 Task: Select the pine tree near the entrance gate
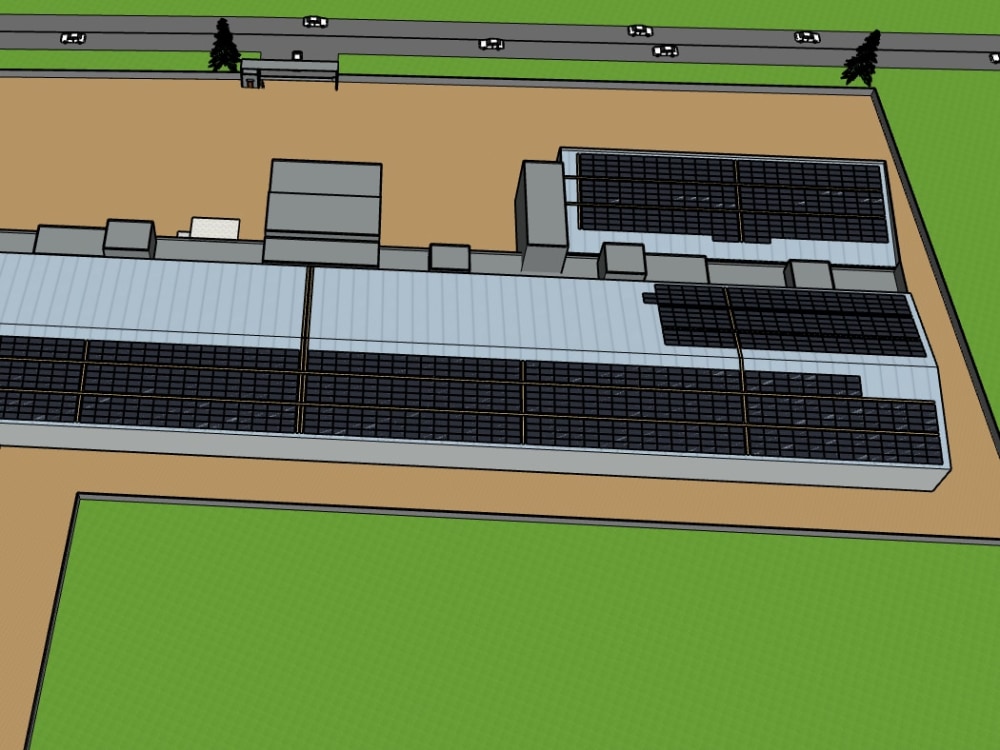tap(222, 48)
